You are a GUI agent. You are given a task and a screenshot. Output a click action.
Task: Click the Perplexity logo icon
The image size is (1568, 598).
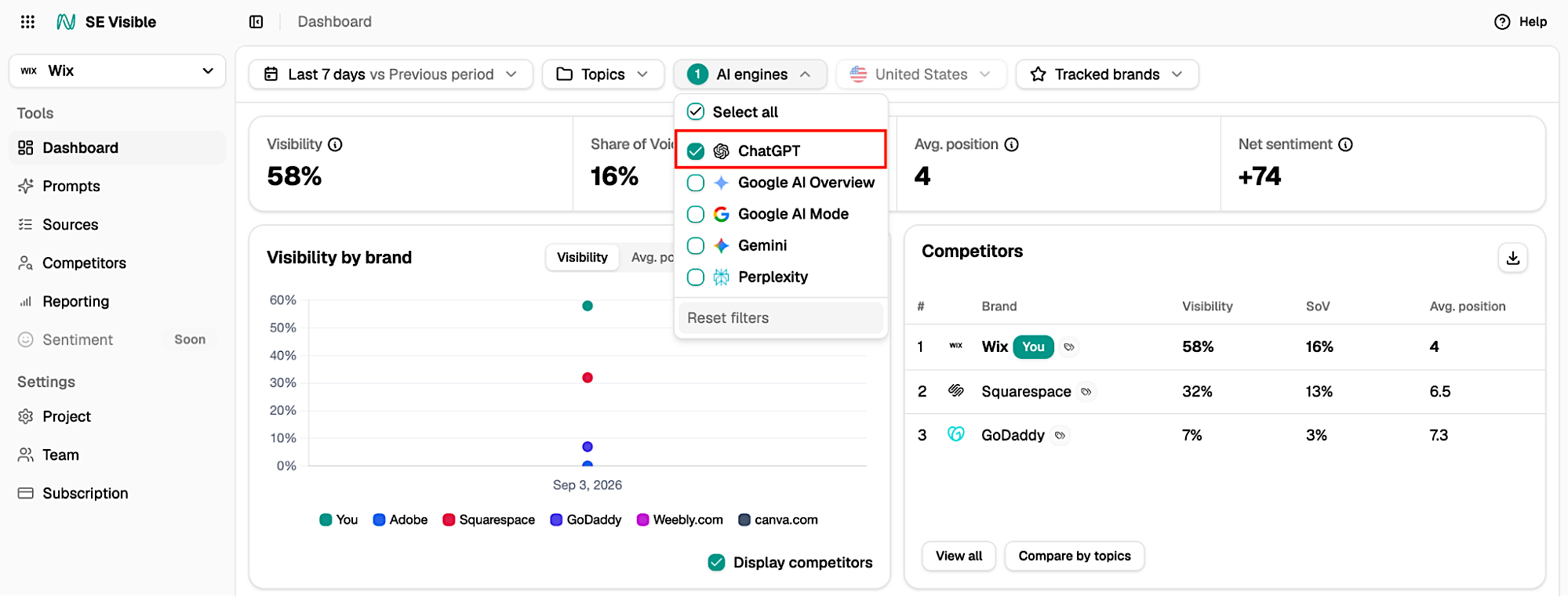pos(722,277)
